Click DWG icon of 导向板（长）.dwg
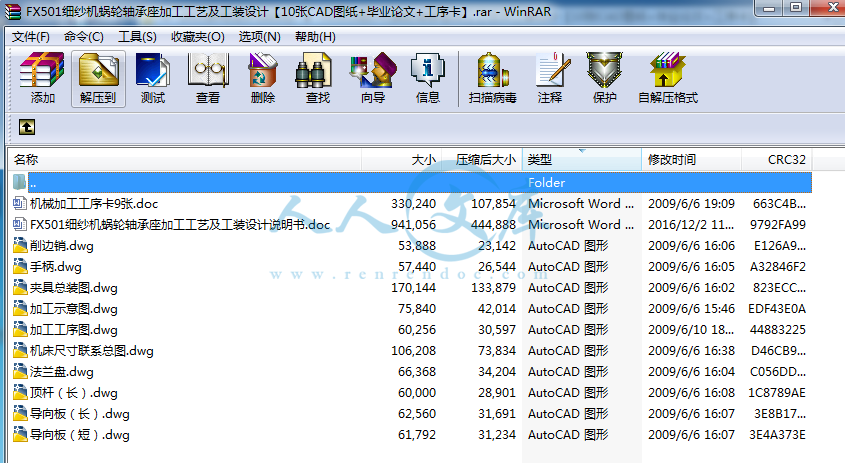The image size is (845, 463). pos(20,413)
